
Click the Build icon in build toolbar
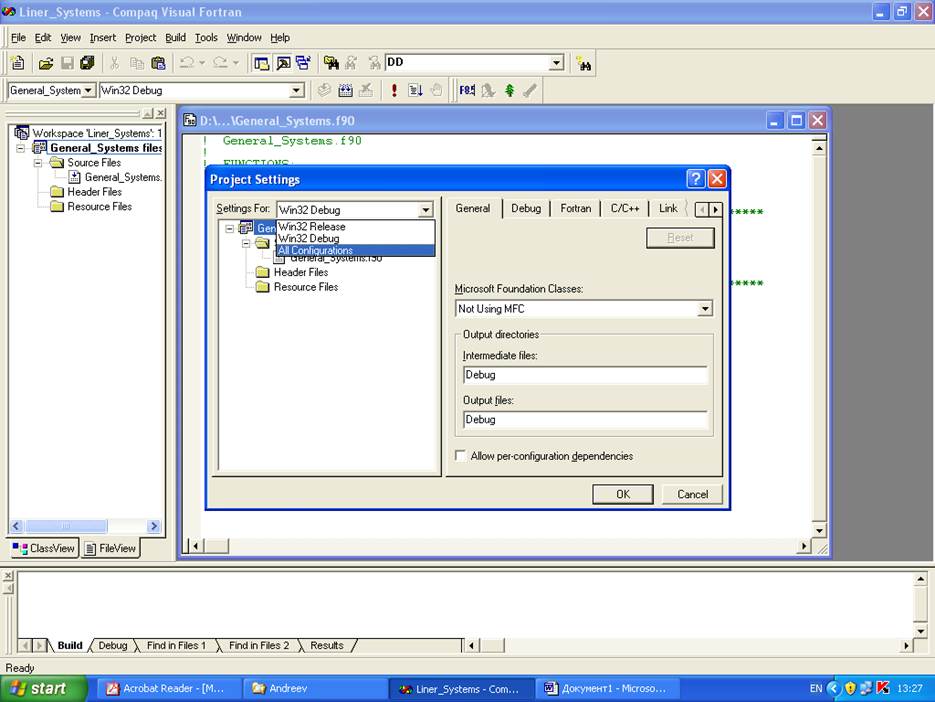(x=345, y=90)
